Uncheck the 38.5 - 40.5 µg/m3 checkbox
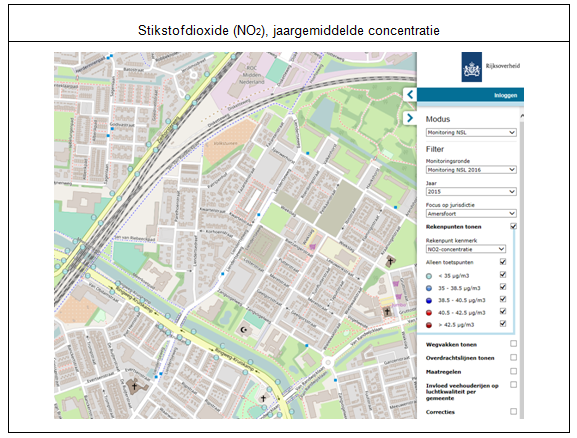This screenshot has width=577, height=438. coord(503,299)
